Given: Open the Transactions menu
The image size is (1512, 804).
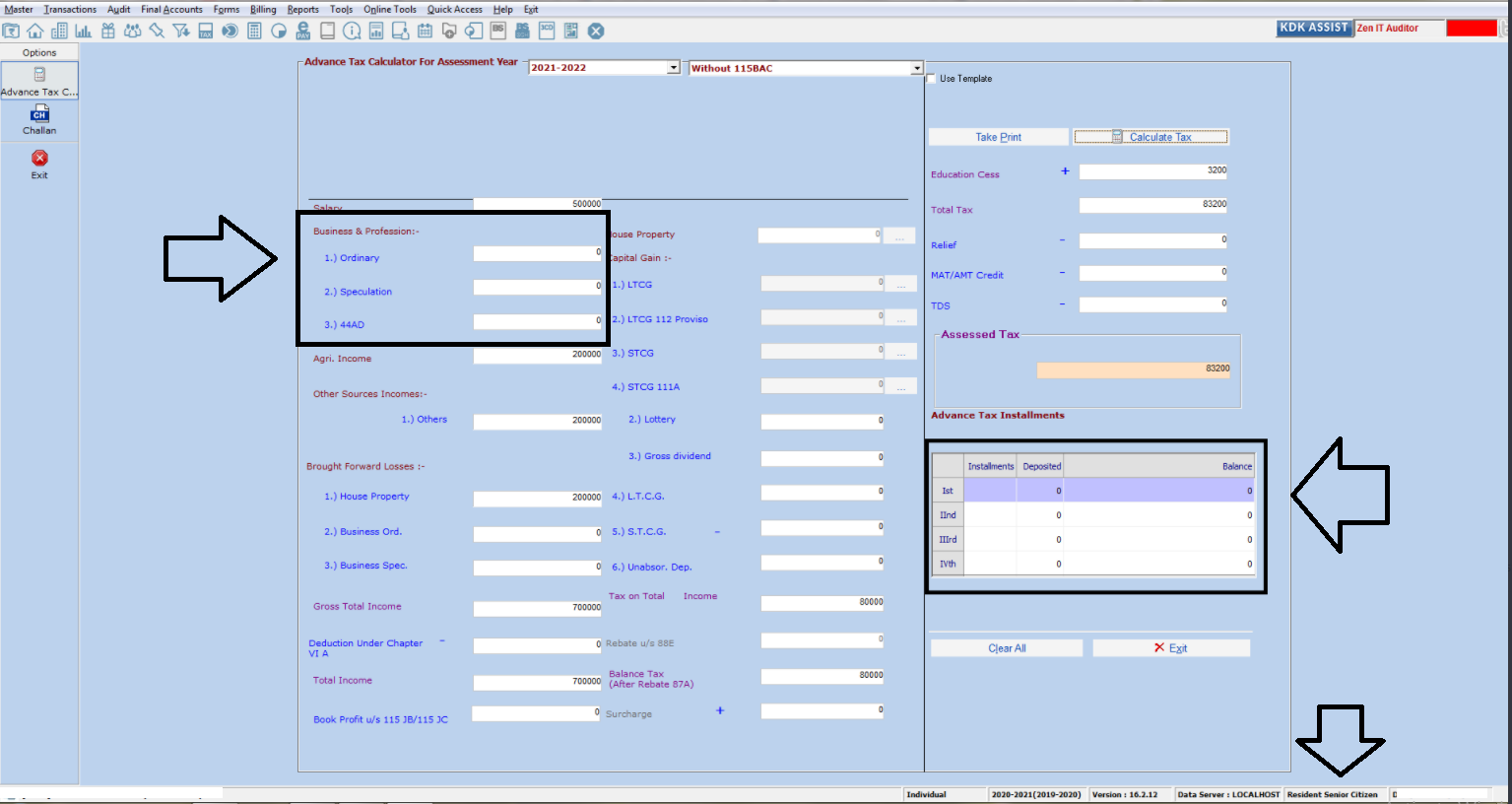Looking at the screenshot, I should click(70, 9).
